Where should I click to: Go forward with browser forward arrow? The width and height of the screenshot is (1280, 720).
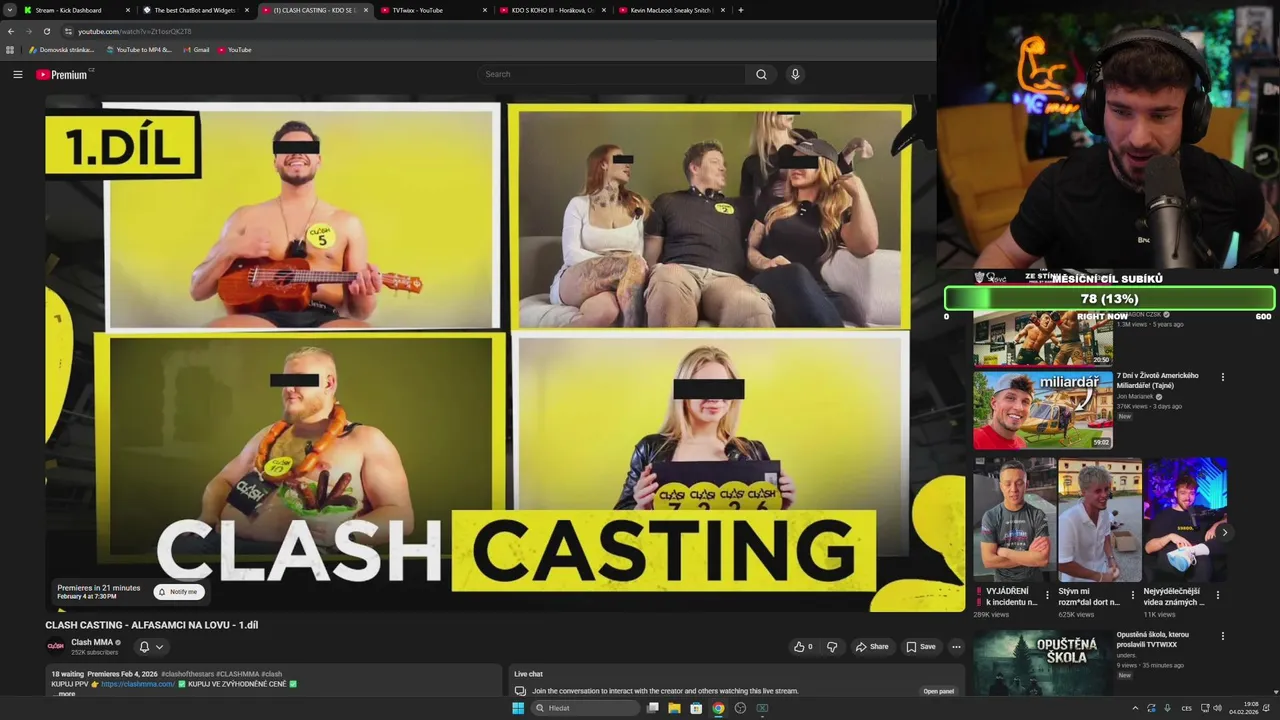click(28, 31)
